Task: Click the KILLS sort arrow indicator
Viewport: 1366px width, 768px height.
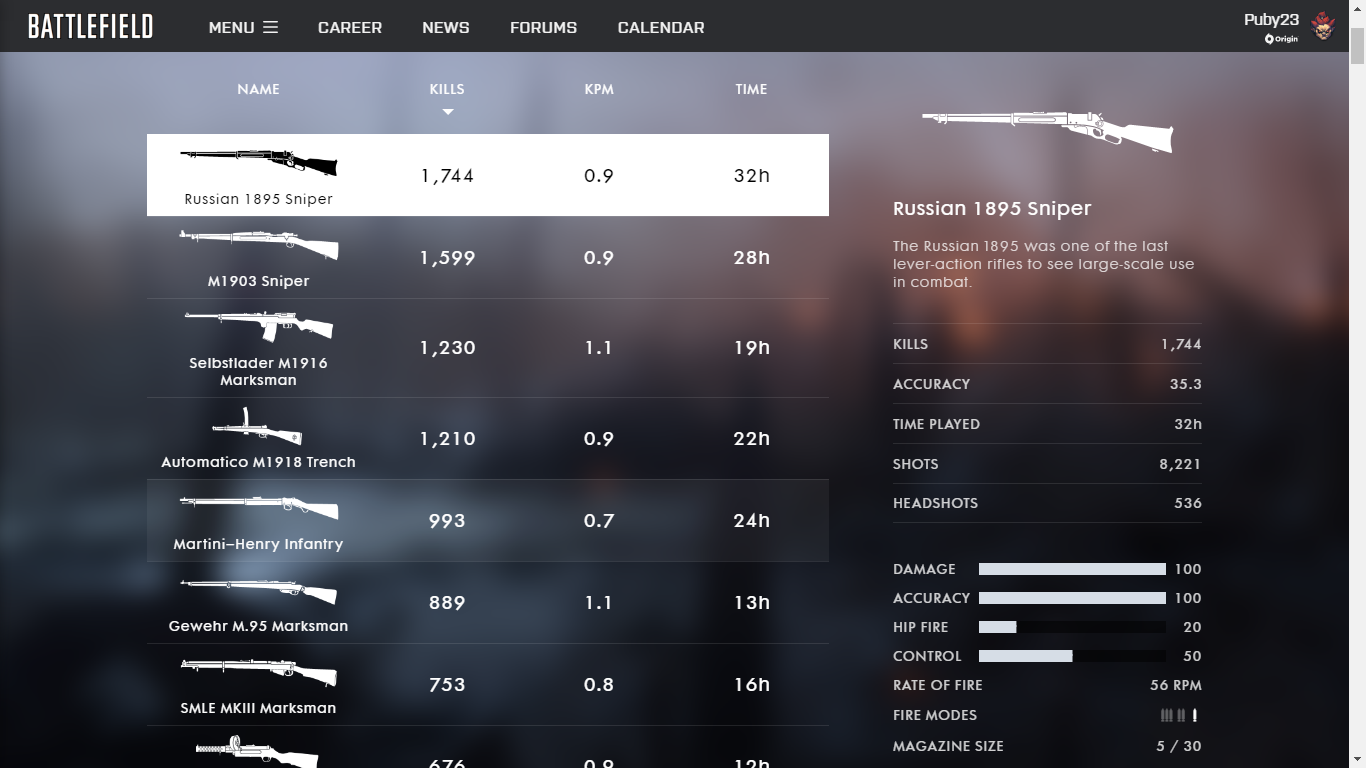Action: (448, 112)
